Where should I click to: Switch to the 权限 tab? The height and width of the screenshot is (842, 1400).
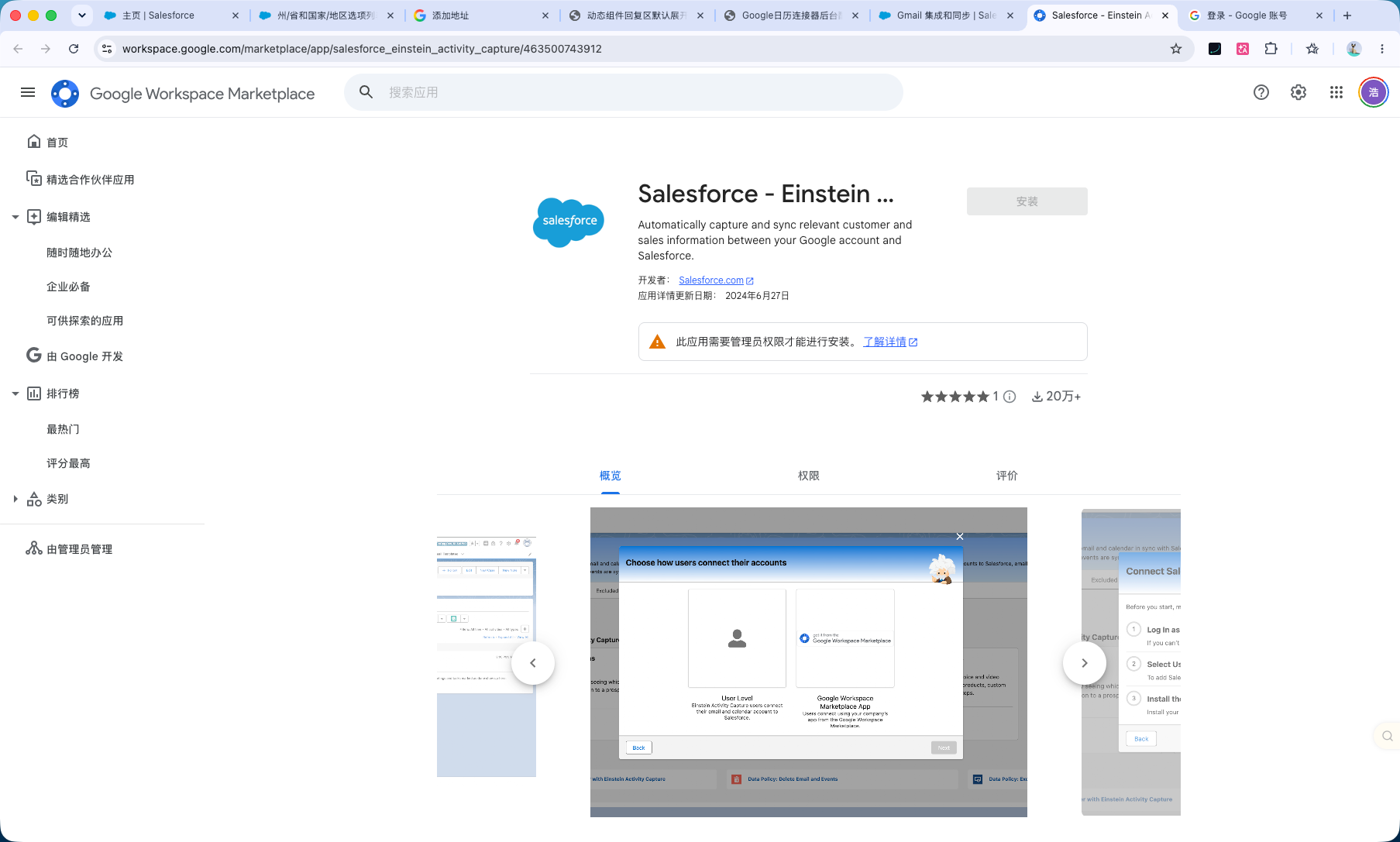tap(809, 476)
